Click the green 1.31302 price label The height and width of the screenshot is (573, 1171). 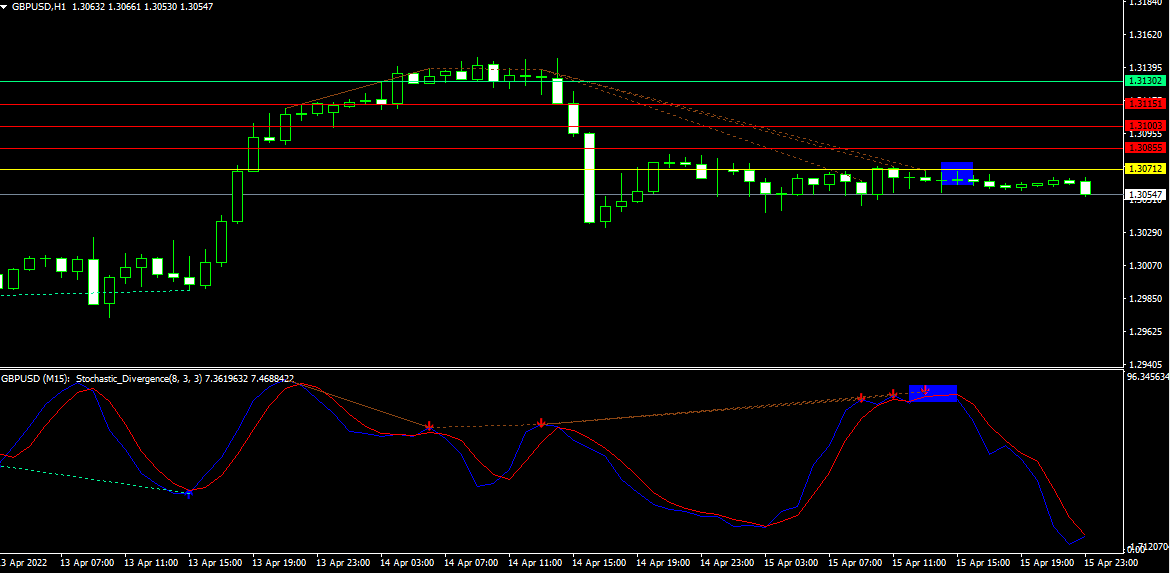tap(1145, 80)
